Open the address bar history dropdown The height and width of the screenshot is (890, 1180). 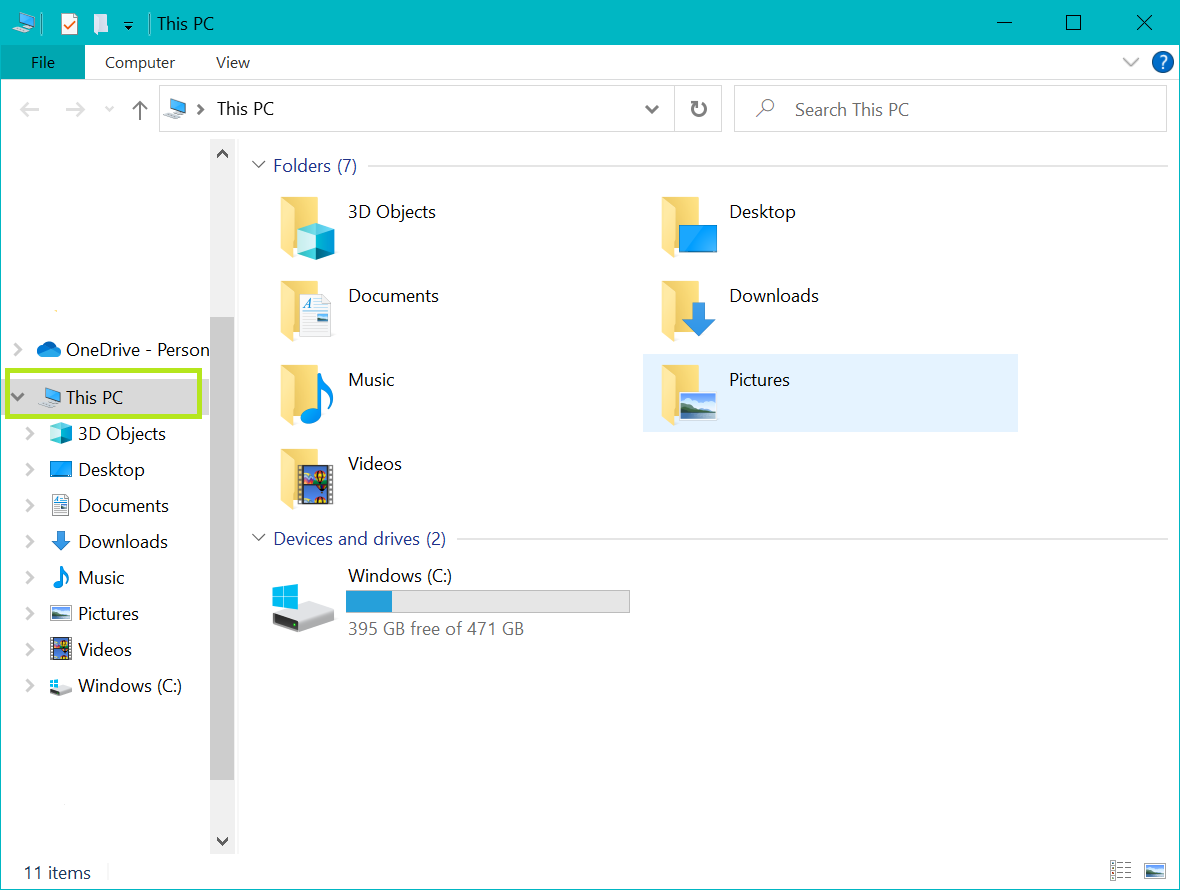(x=652, y=108)
